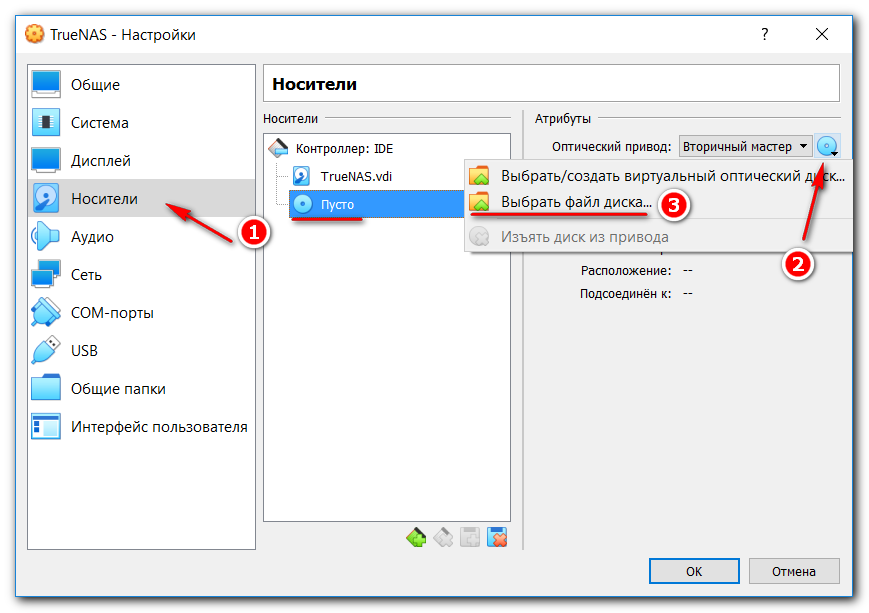Open the Вторичный мастер port dropdown
869x613 pixels.
745,146
